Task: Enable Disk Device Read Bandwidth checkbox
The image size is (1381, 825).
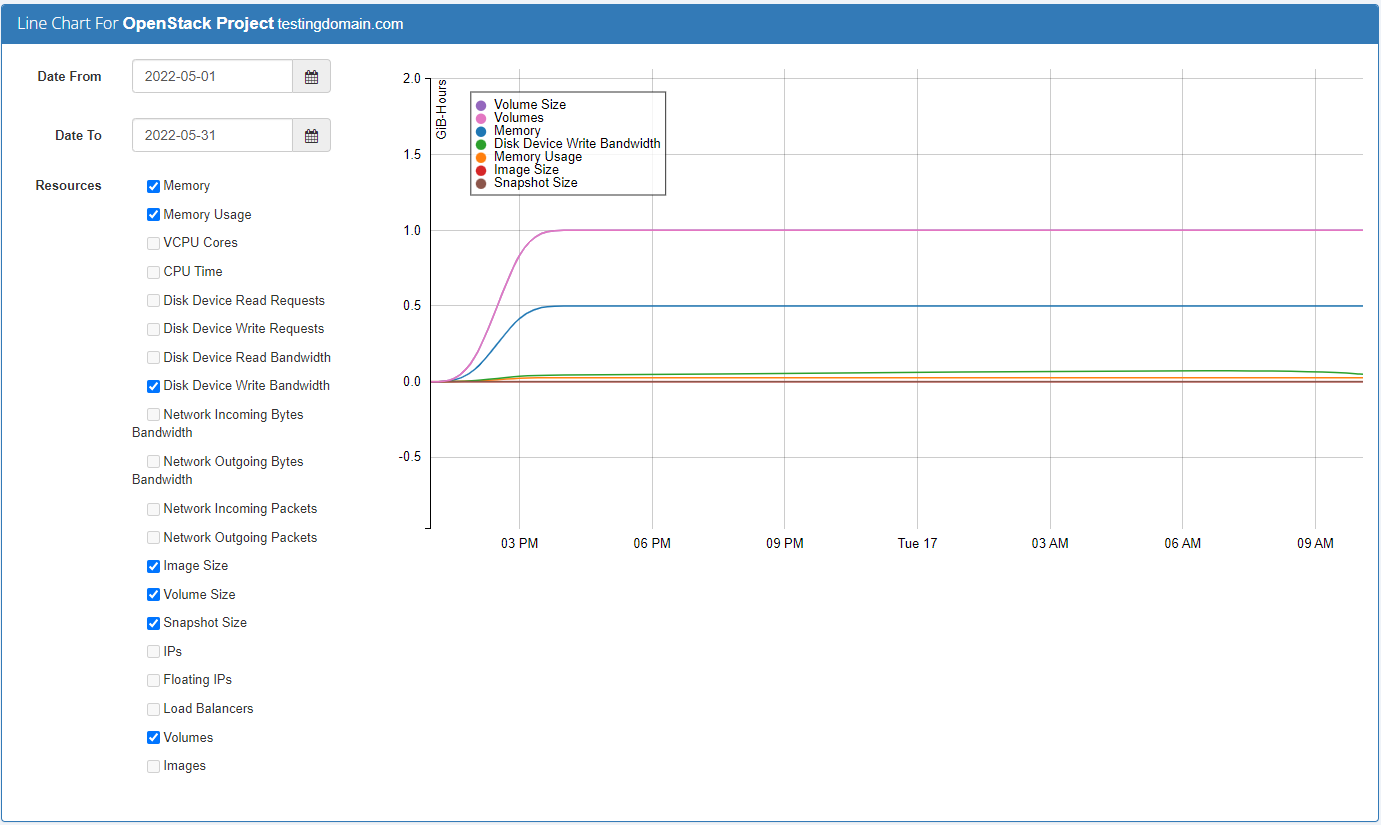Action: coord(153,358)
